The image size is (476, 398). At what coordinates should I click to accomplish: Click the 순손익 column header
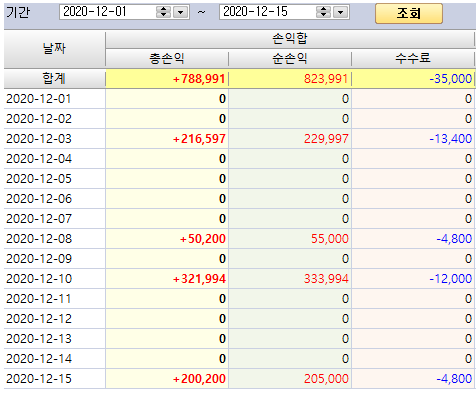[290, 58]
